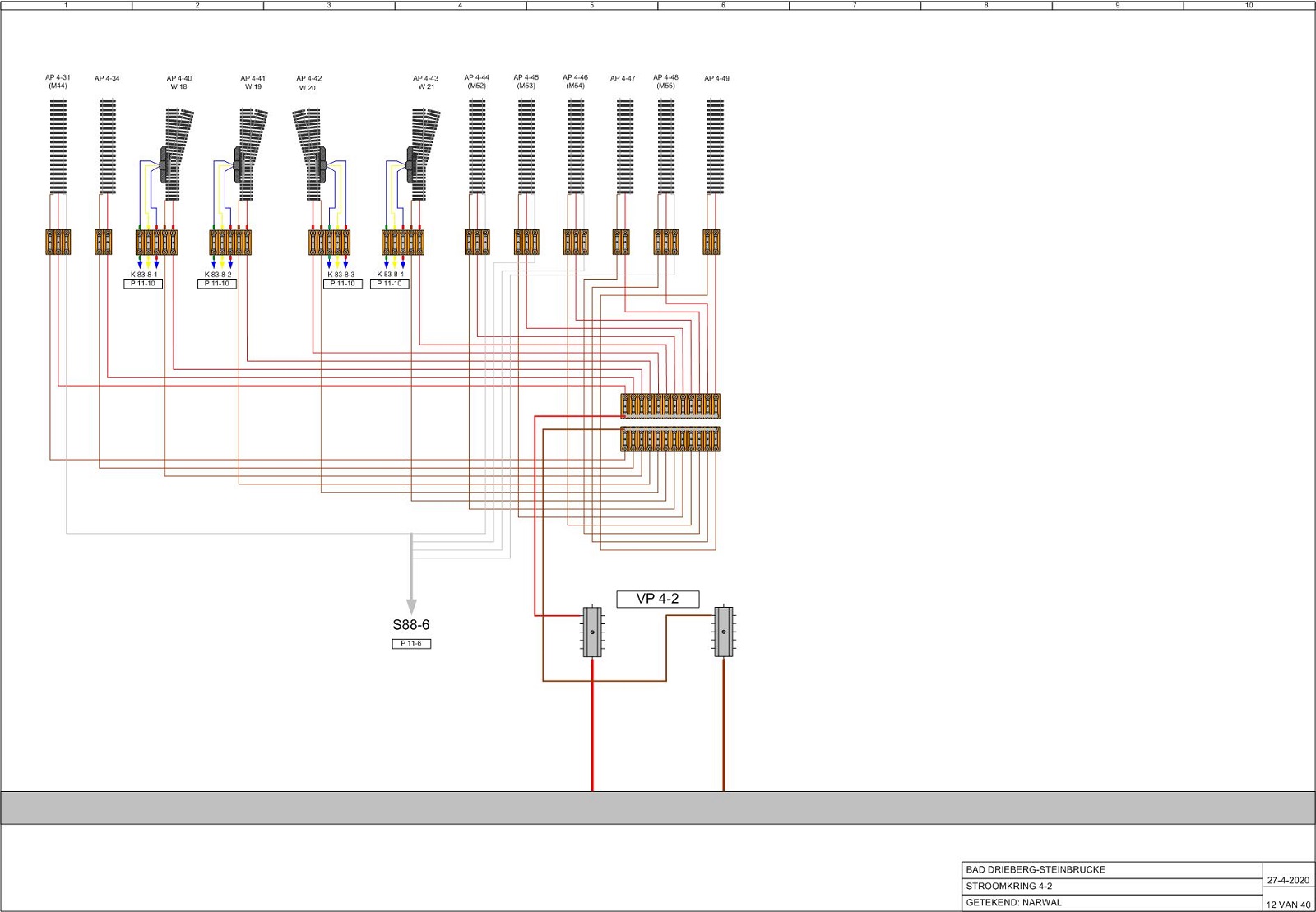Click column header 1 on the top ruler
This screenshot has height=912, width=1316.
(66, 5)
